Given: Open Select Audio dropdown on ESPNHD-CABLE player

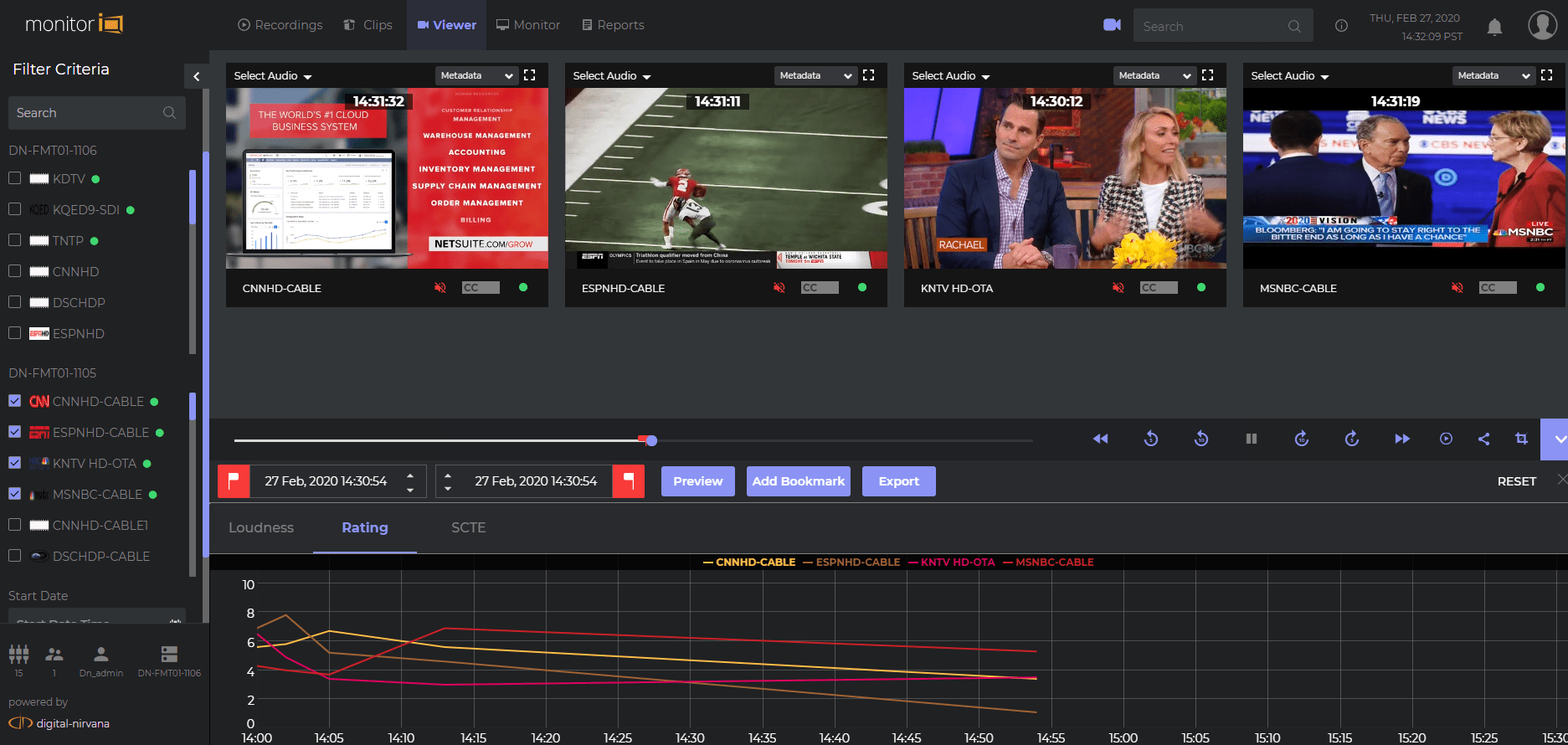Looking at the screenshot, I should tap(612, 76).
